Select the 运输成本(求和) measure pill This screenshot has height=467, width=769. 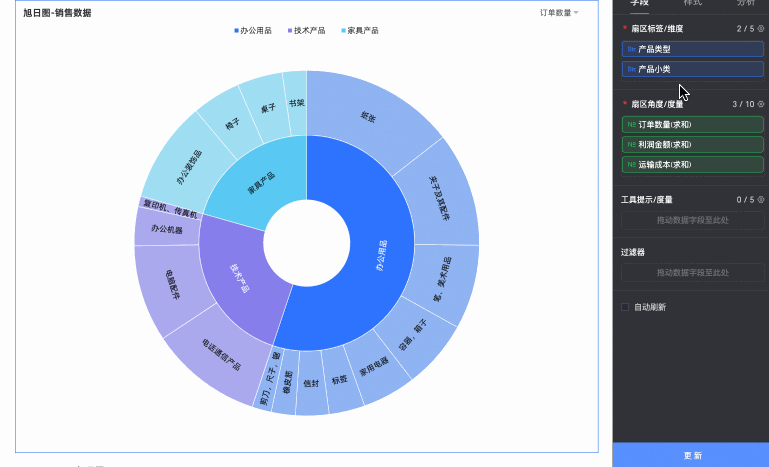pos(692,165)
